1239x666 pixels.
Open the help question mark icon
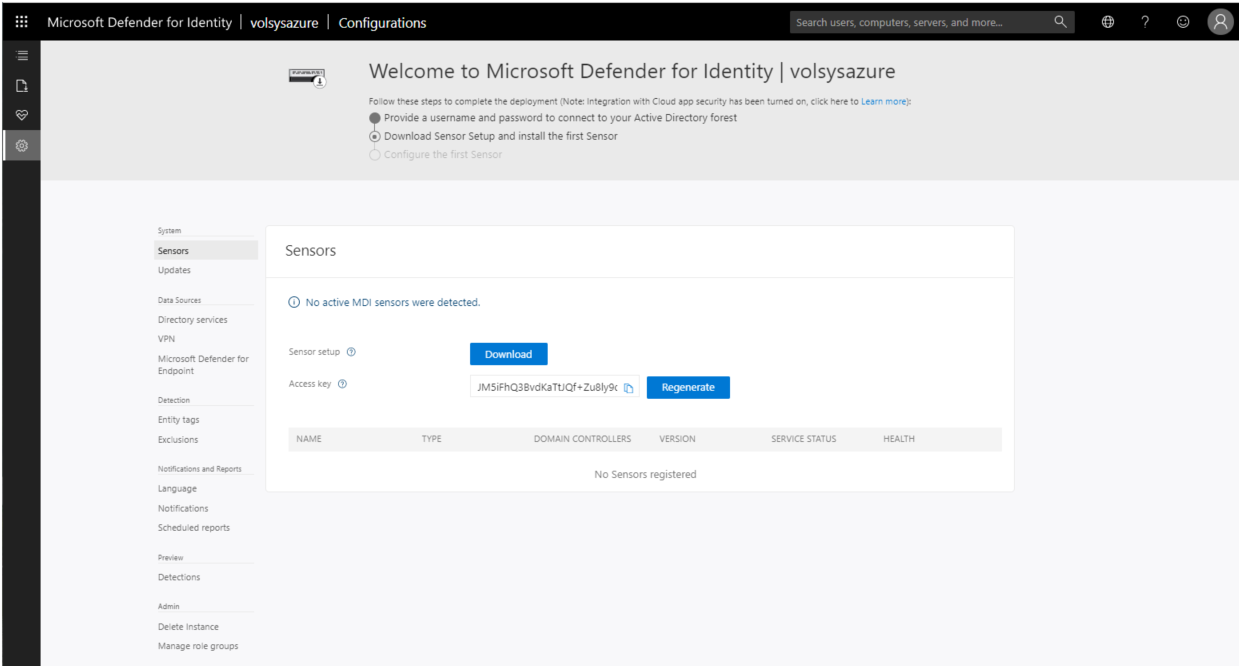coord(1145,21)
